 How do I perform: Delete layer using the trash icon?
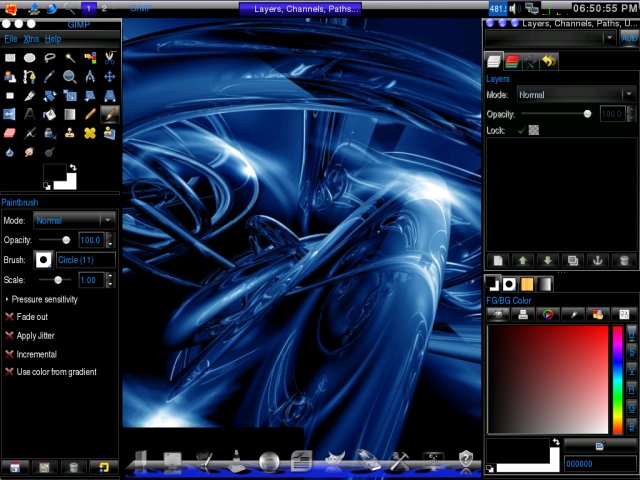pyautogui.click(x=623, y=260)
